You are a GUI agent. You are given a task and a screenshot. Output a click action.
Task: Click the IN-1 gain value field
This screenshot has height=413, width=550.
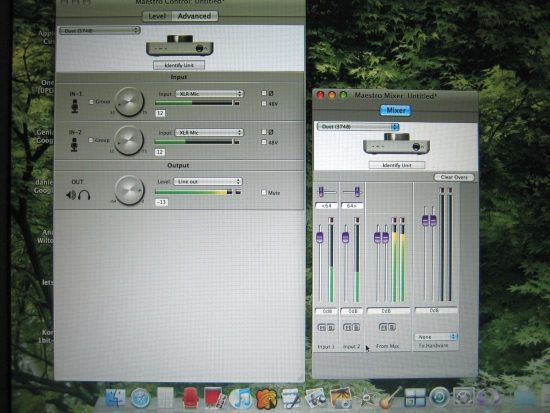point(160,113)
